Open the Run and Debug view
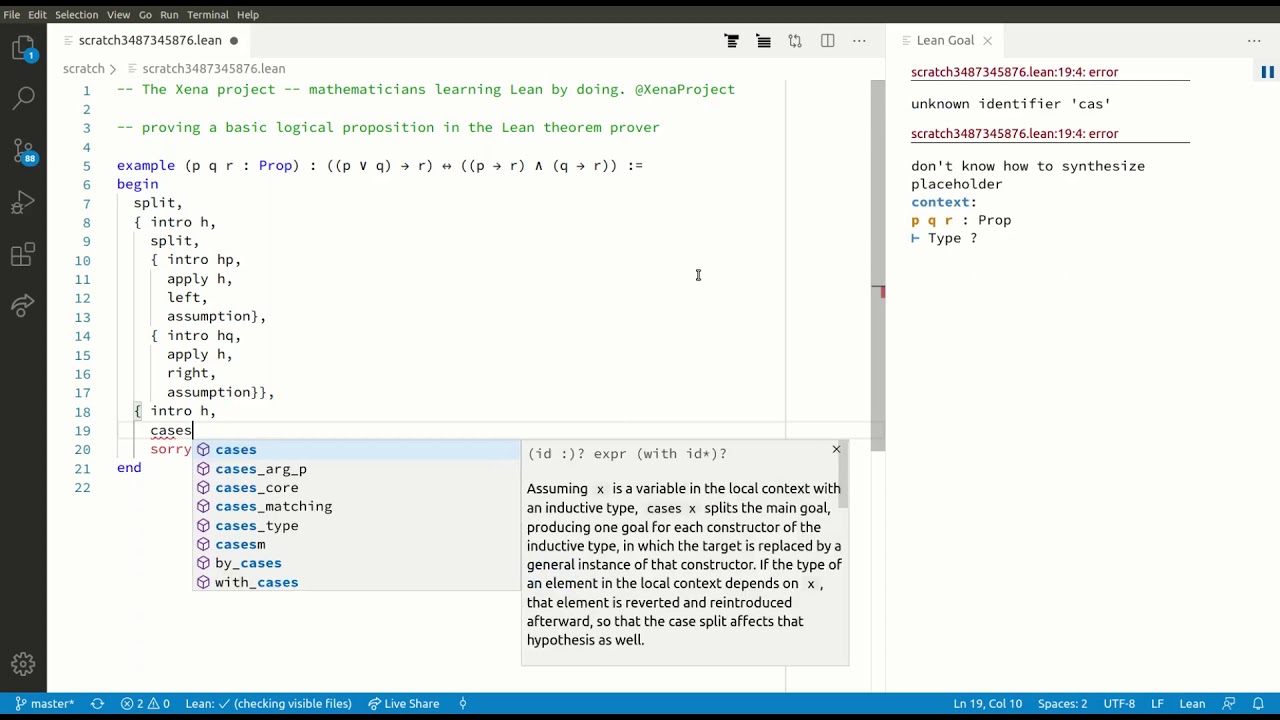1280x720 pixels. (23, 204)
